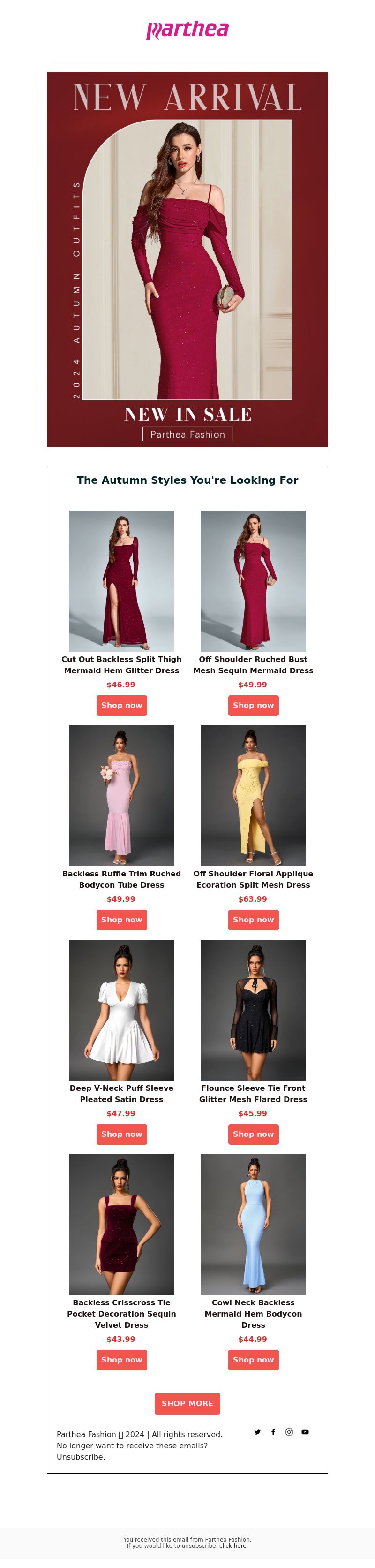
Task: Shop now for Off Shoulder Ruched Sequin Dress
Action: click(254, 706)
